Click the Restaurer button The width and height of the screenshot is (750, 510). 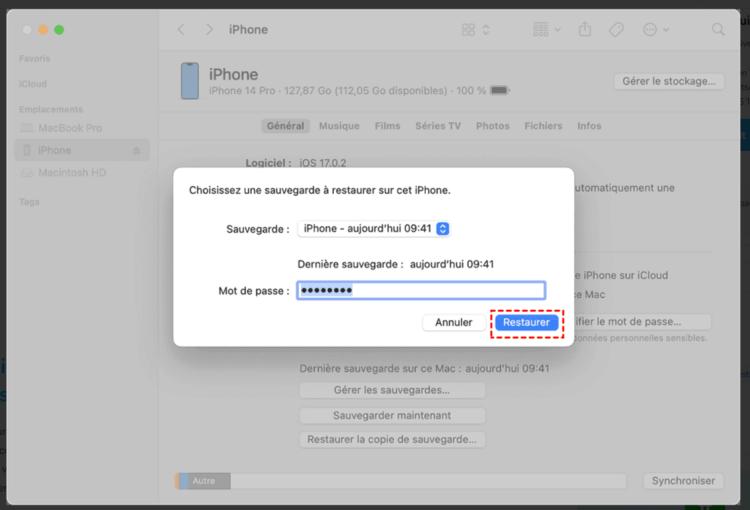tap(526, 323)
